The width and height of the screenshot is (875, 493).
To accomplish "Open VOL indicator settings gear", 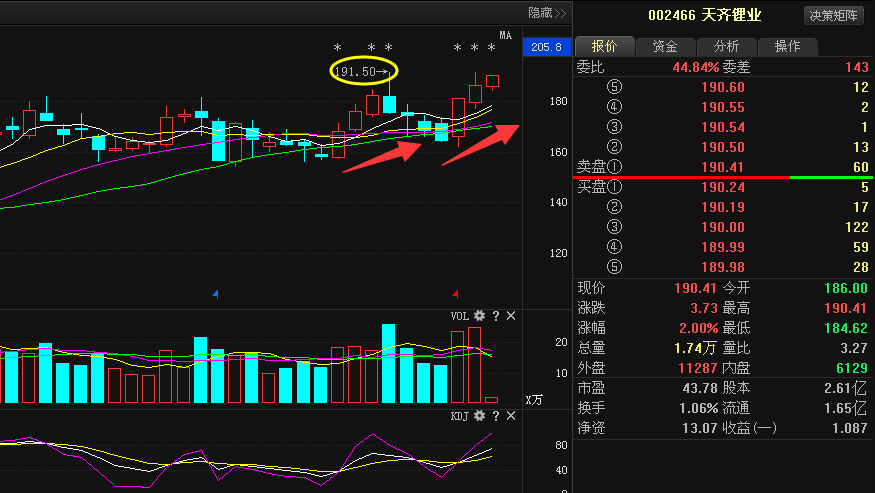I will click(x=480, y=316).
